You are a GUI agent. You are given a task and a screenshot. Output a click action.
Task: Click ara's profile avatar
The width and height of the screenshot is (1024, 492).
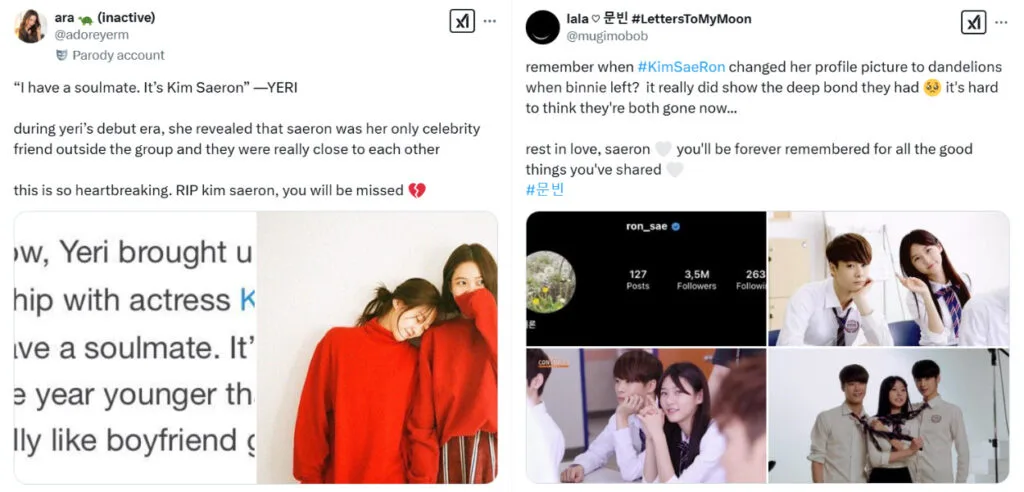tap(31, 27)
